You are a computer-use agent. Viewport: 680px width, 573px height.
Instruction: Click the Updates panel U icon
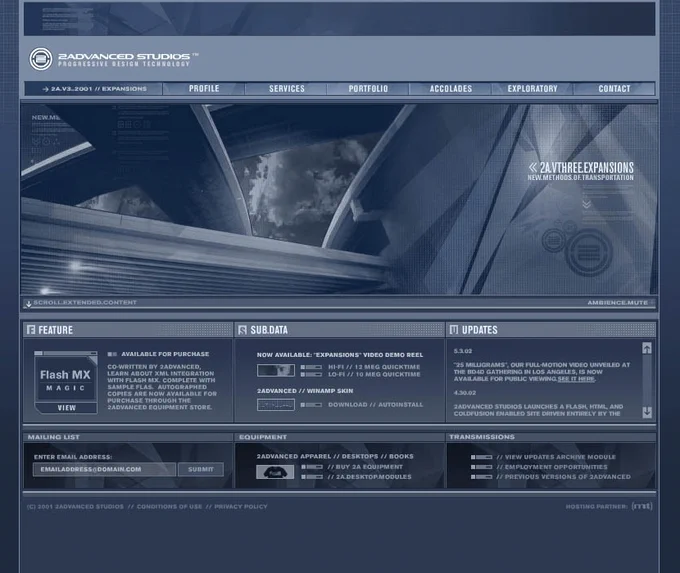[454, 330]
